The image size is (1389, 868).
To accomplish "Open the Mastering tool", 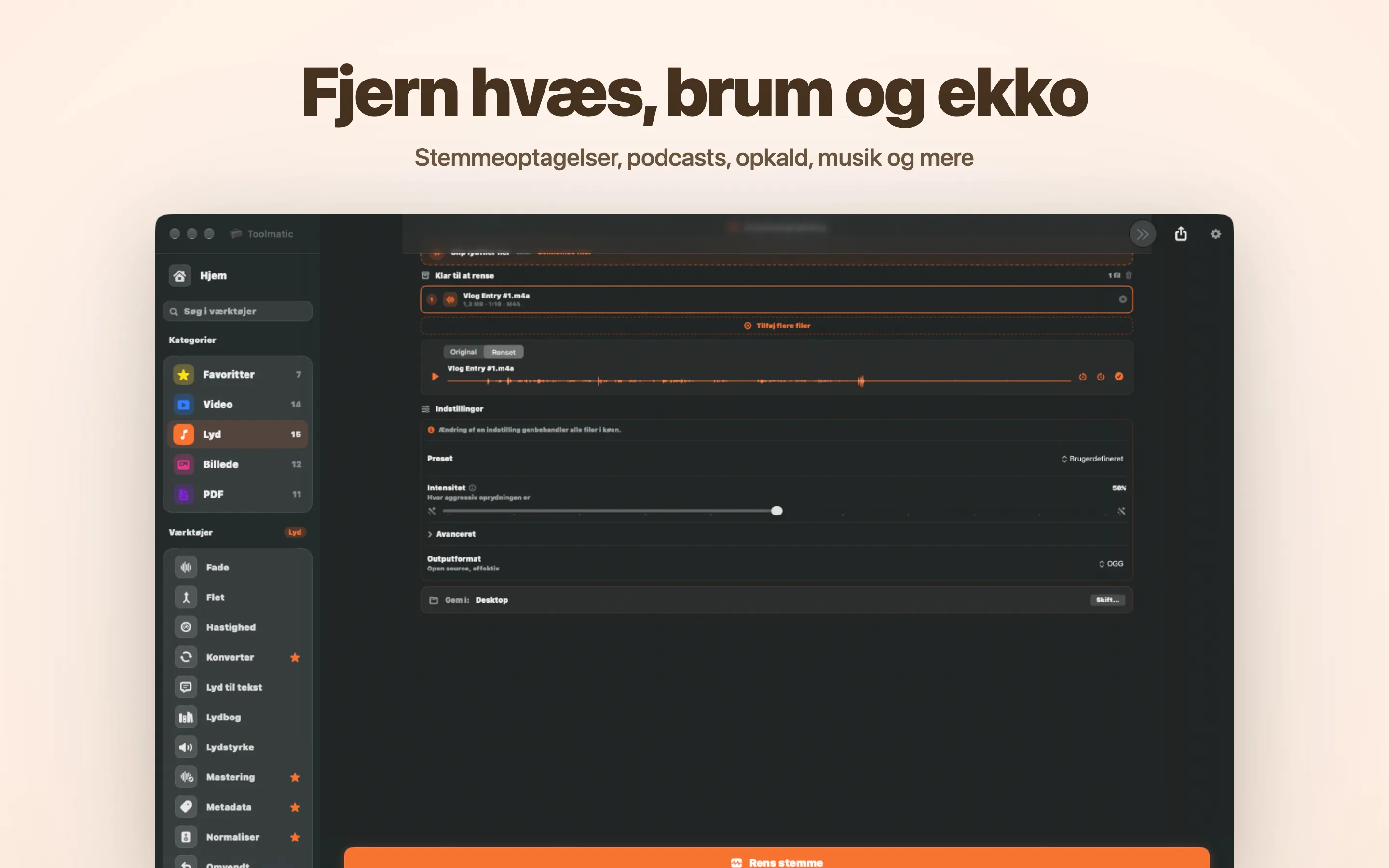I will pos(230,777).
